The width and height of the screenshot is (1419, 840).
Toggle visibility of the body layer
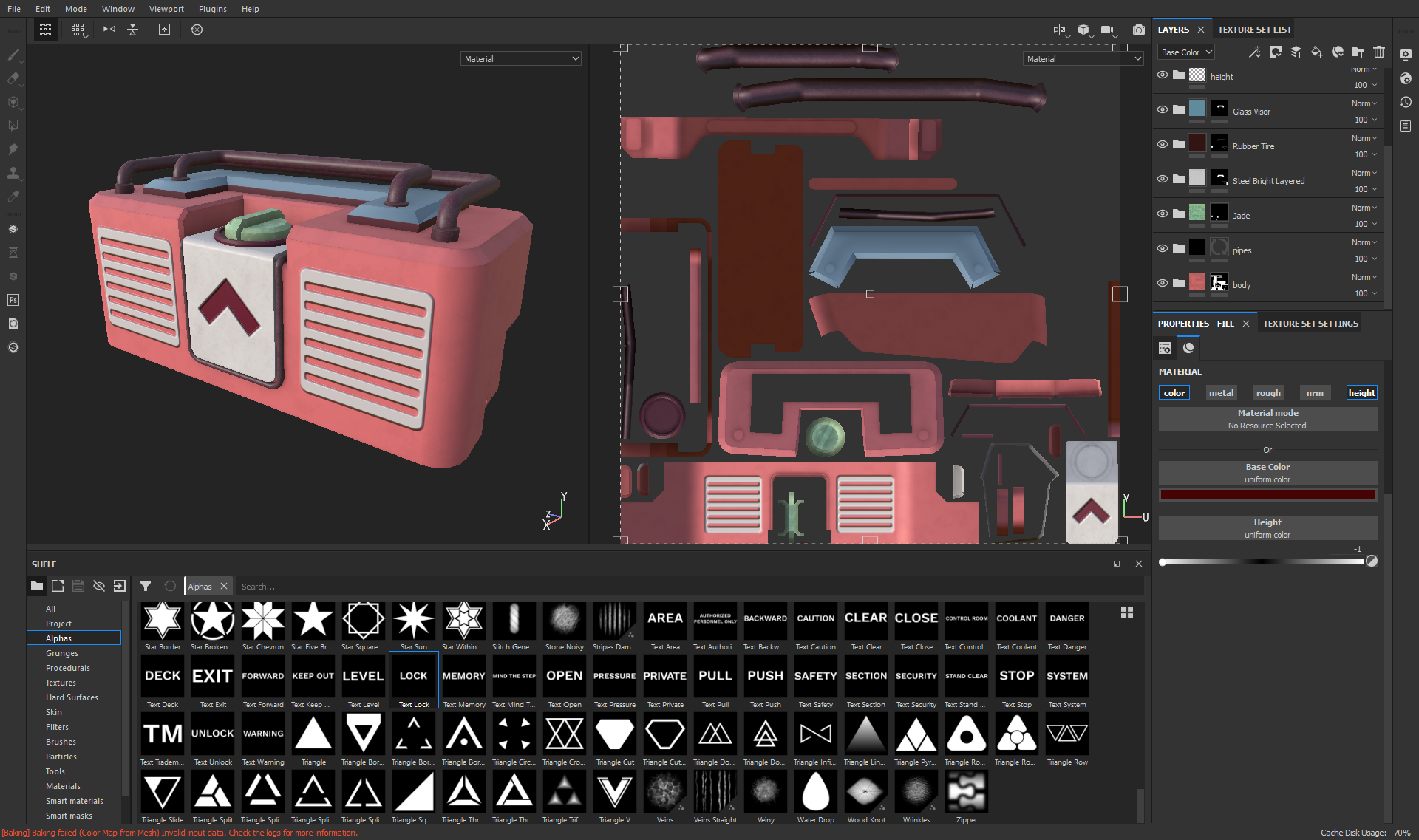coord(1163,284)
